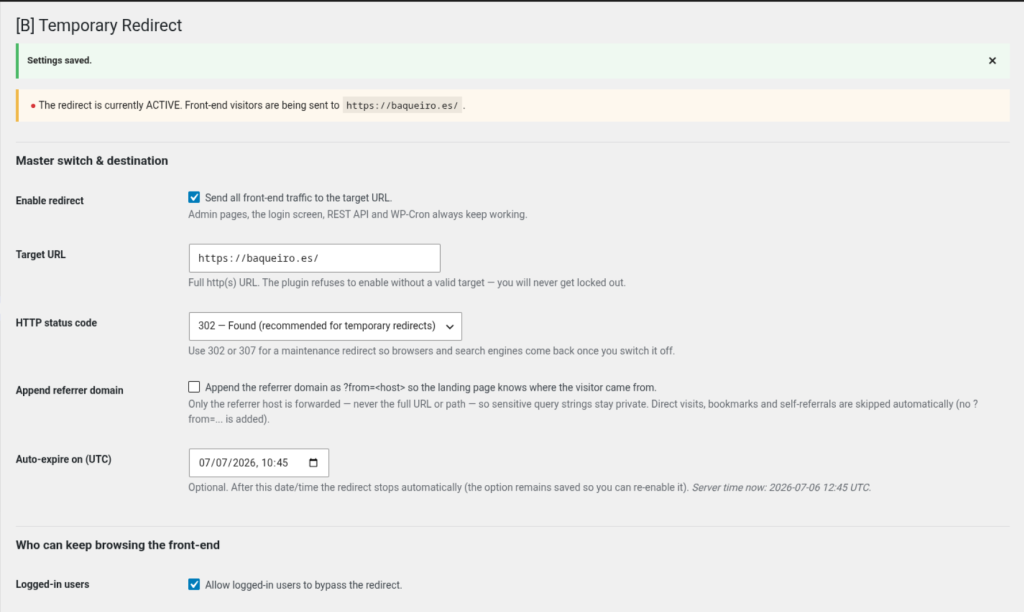Click the 'Admin pages, the login screen, REST API' help text
This screenshot has height=612, width=1024.
pyautogui.click(x=357, y=214)
